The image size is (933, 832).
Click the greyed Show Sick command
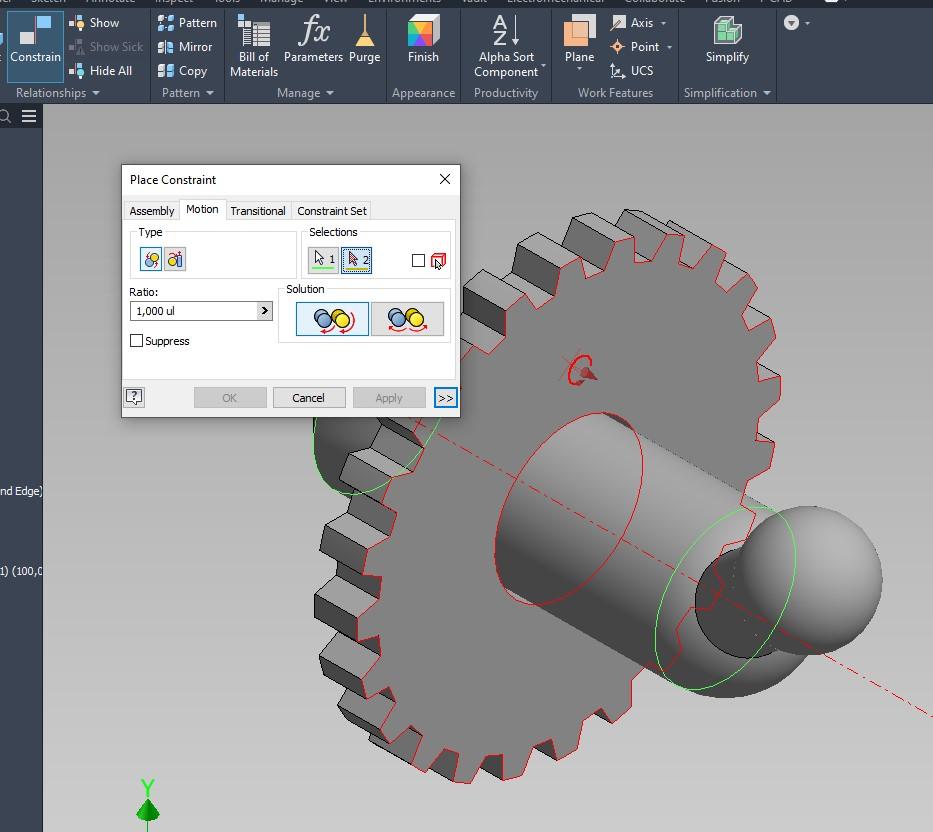106,46
